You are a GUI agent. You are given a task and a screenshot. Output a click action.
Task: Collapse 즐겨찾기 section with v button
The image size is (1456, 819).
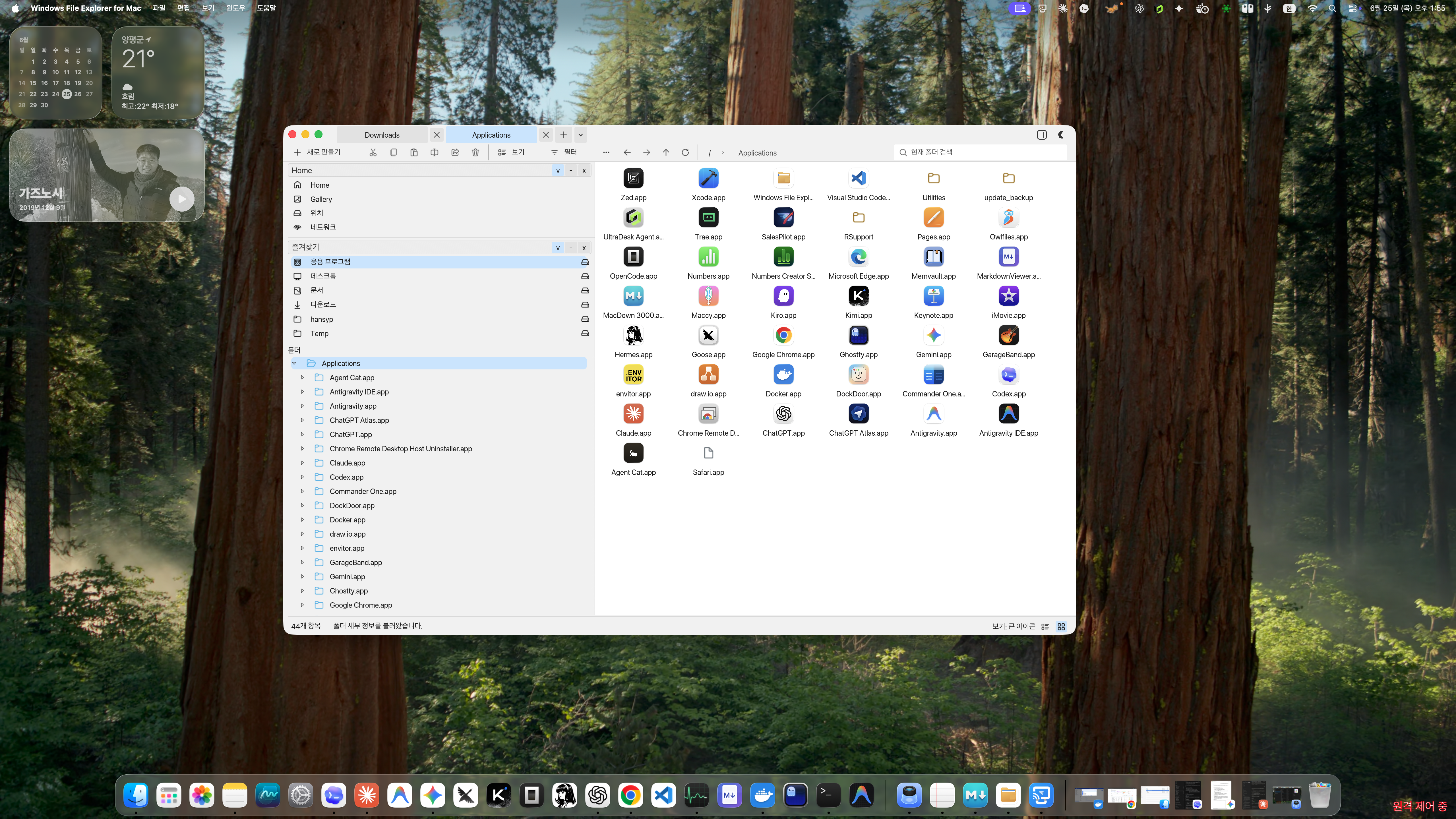point(557,248)
